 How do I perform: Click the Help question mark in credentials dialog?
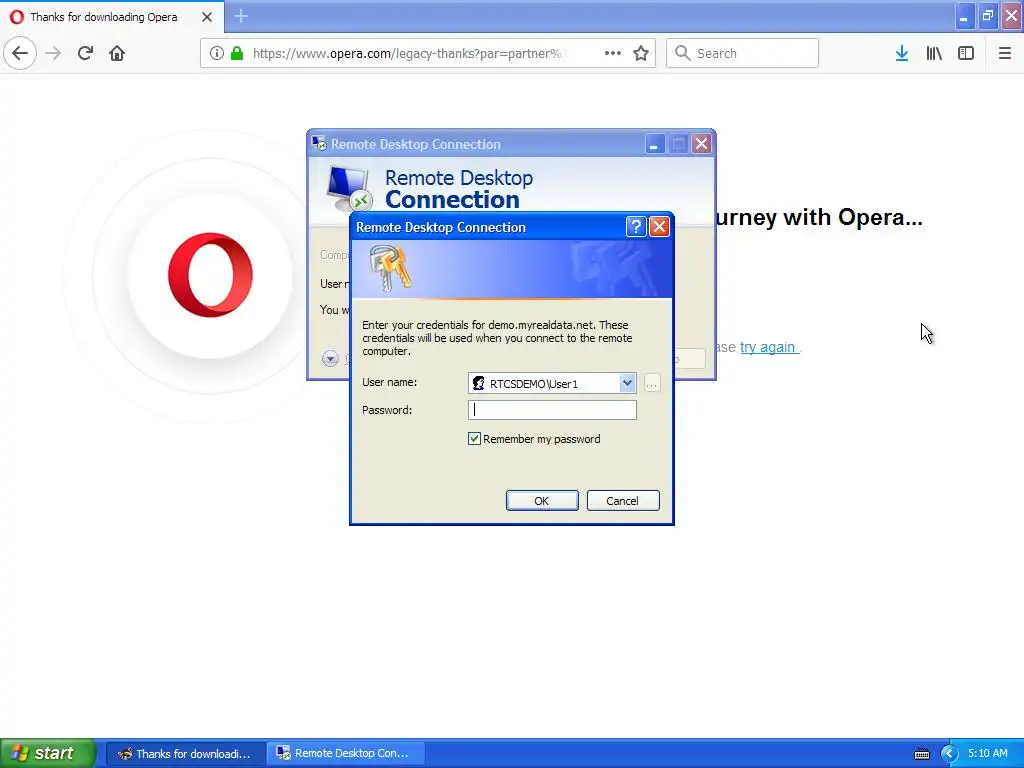[636, 227]
